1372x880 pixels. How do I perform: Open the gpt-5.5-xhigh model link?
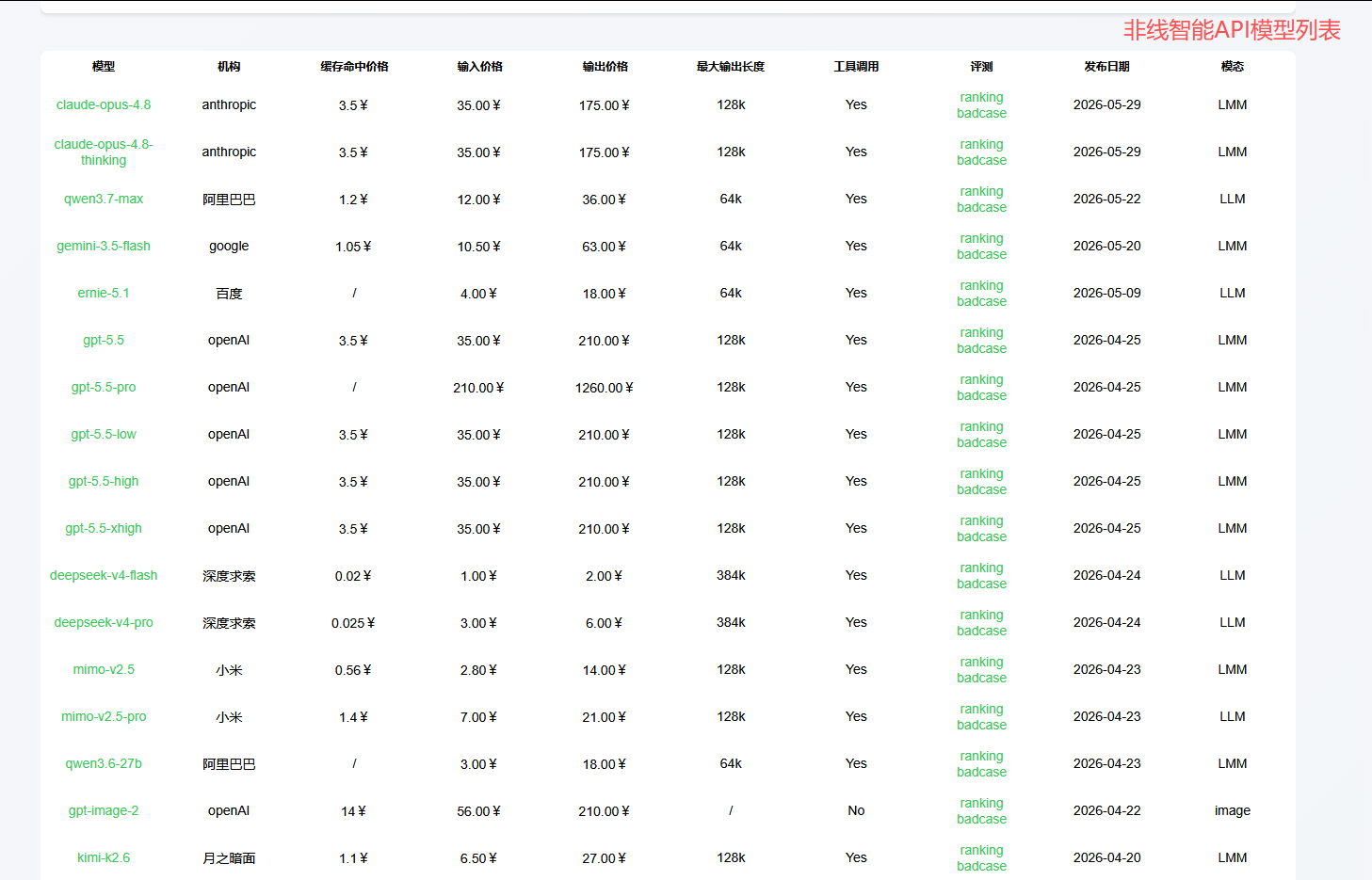pos(104,528)
